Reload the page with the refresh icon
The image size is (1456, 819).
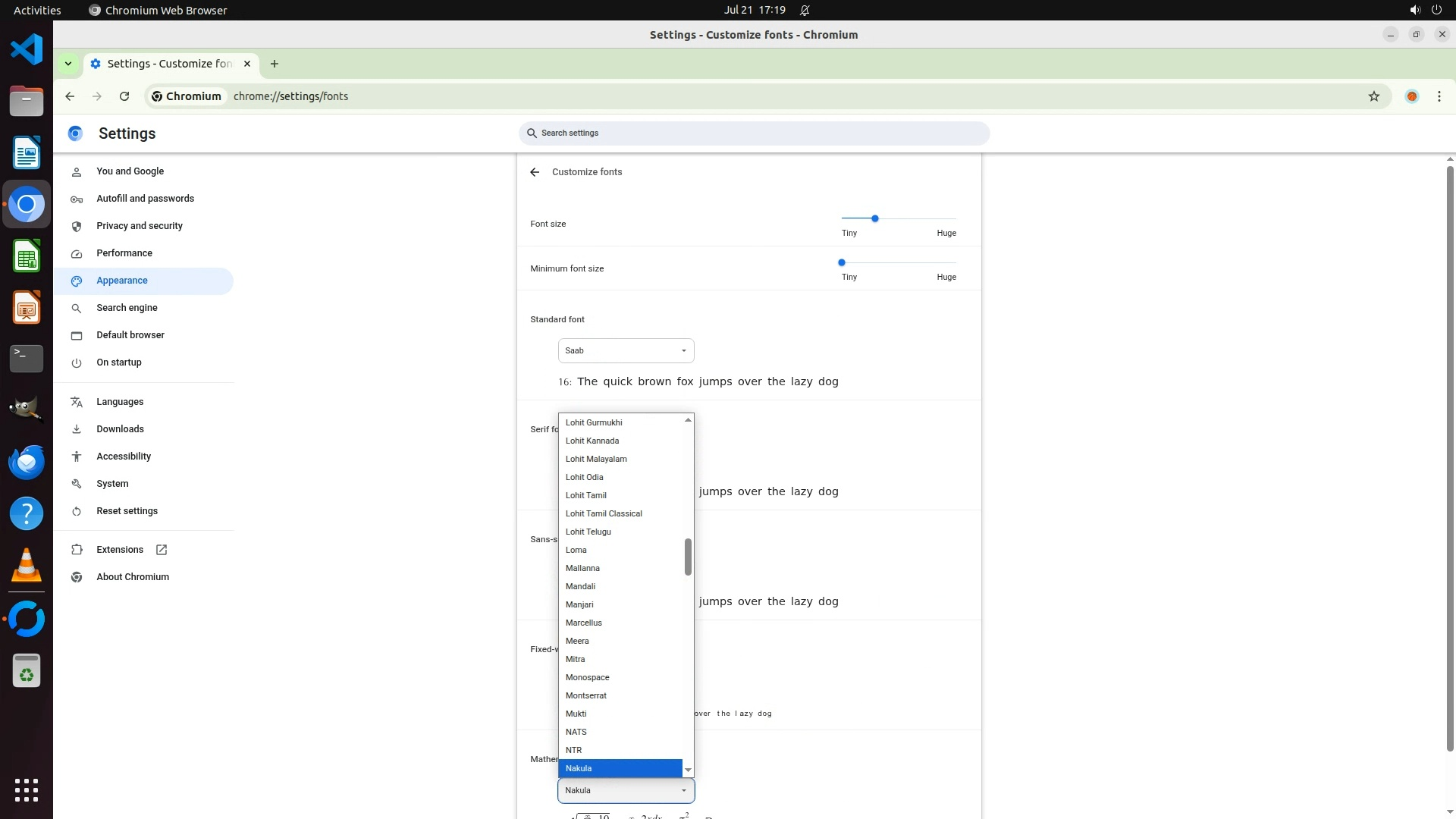pos(124,96)
